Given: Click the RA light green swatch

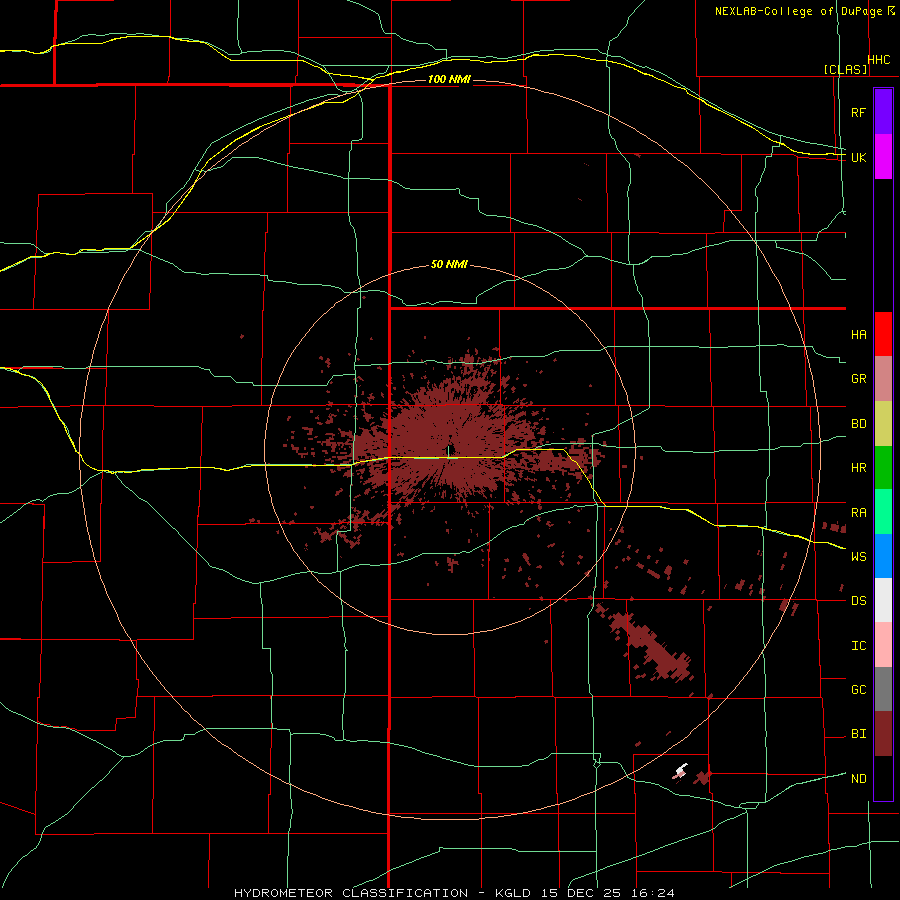Looking at the screenshot, I should click(x=883, y=512).
